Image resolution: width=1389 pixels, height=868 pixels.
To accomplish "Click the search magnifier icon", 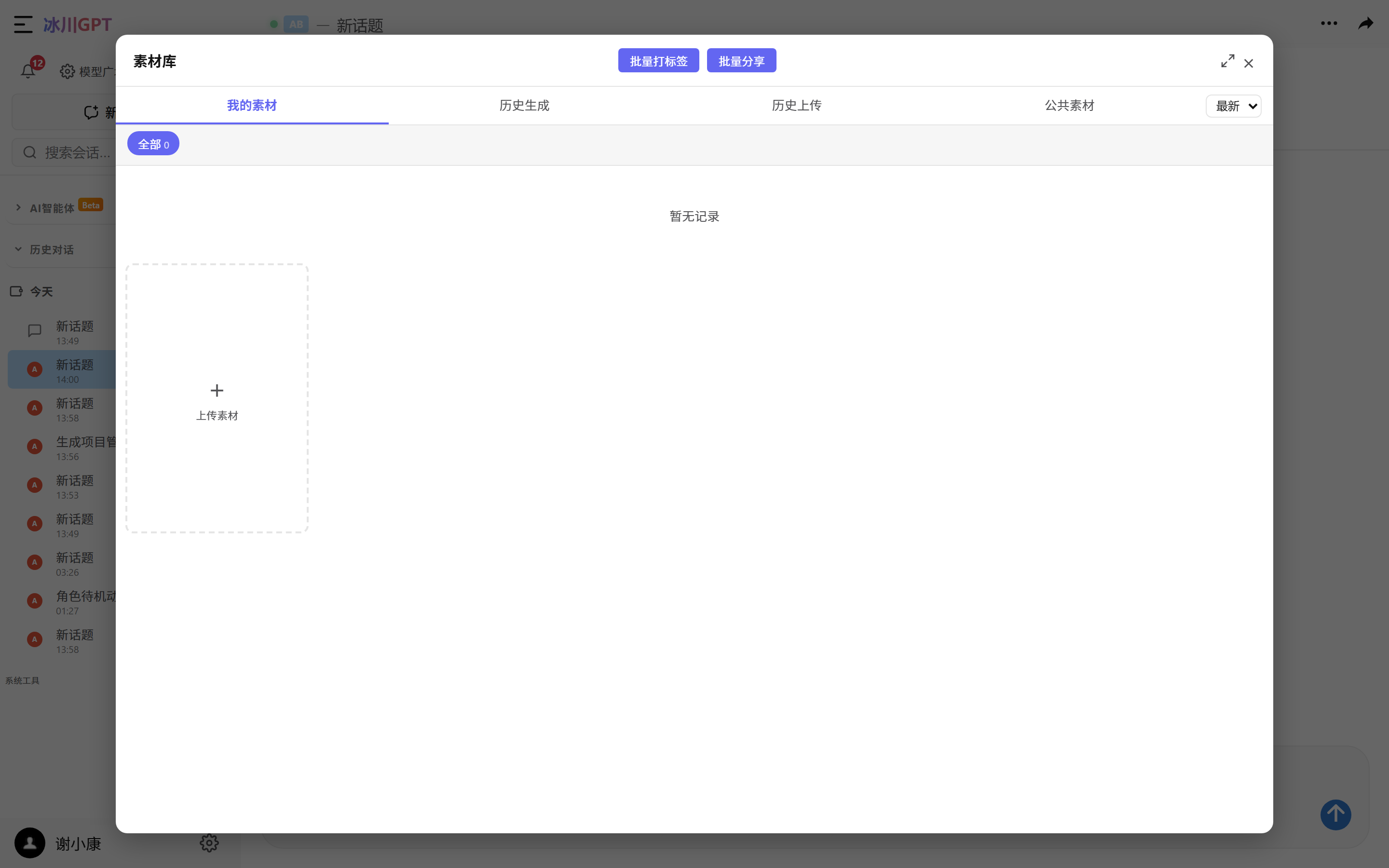I will coord(30,152).
